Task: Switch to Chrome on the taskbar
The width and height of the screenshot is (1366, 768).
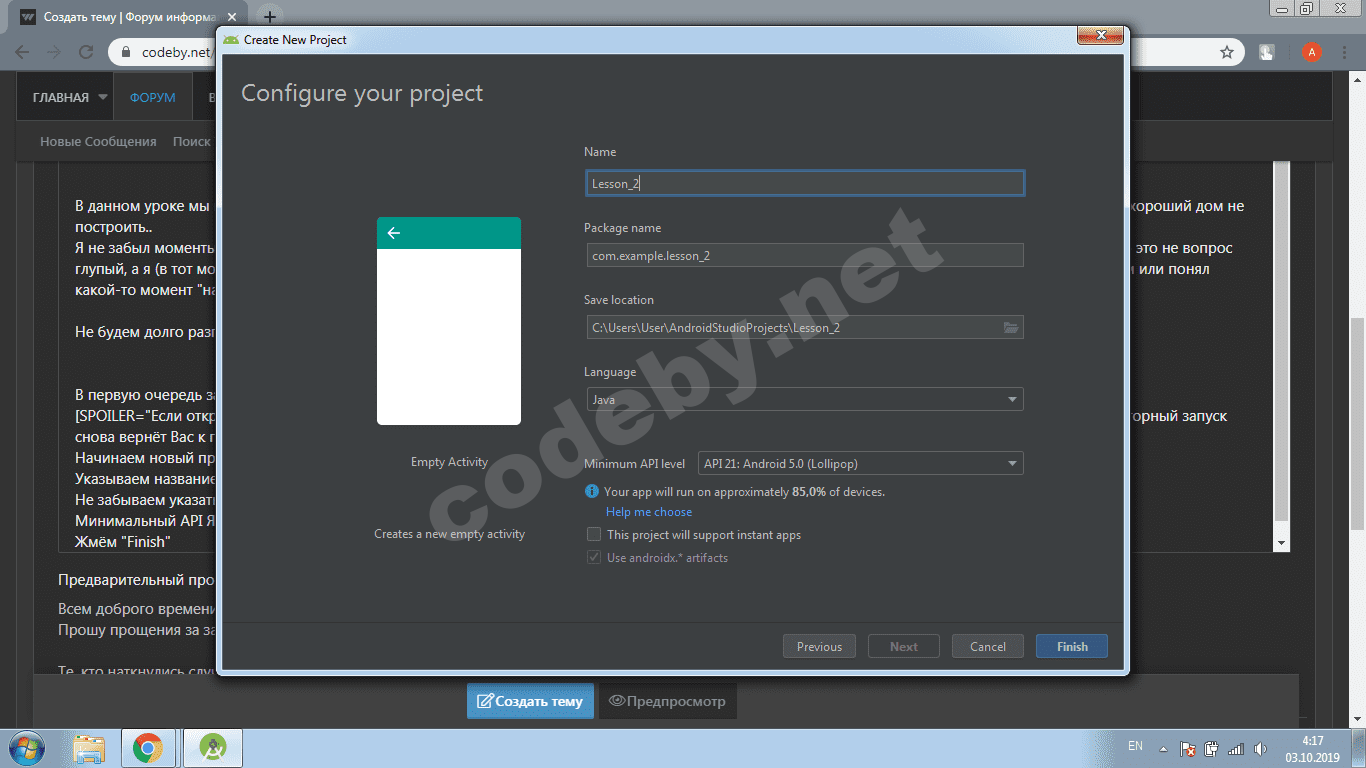Action: [x=148, y=748]
